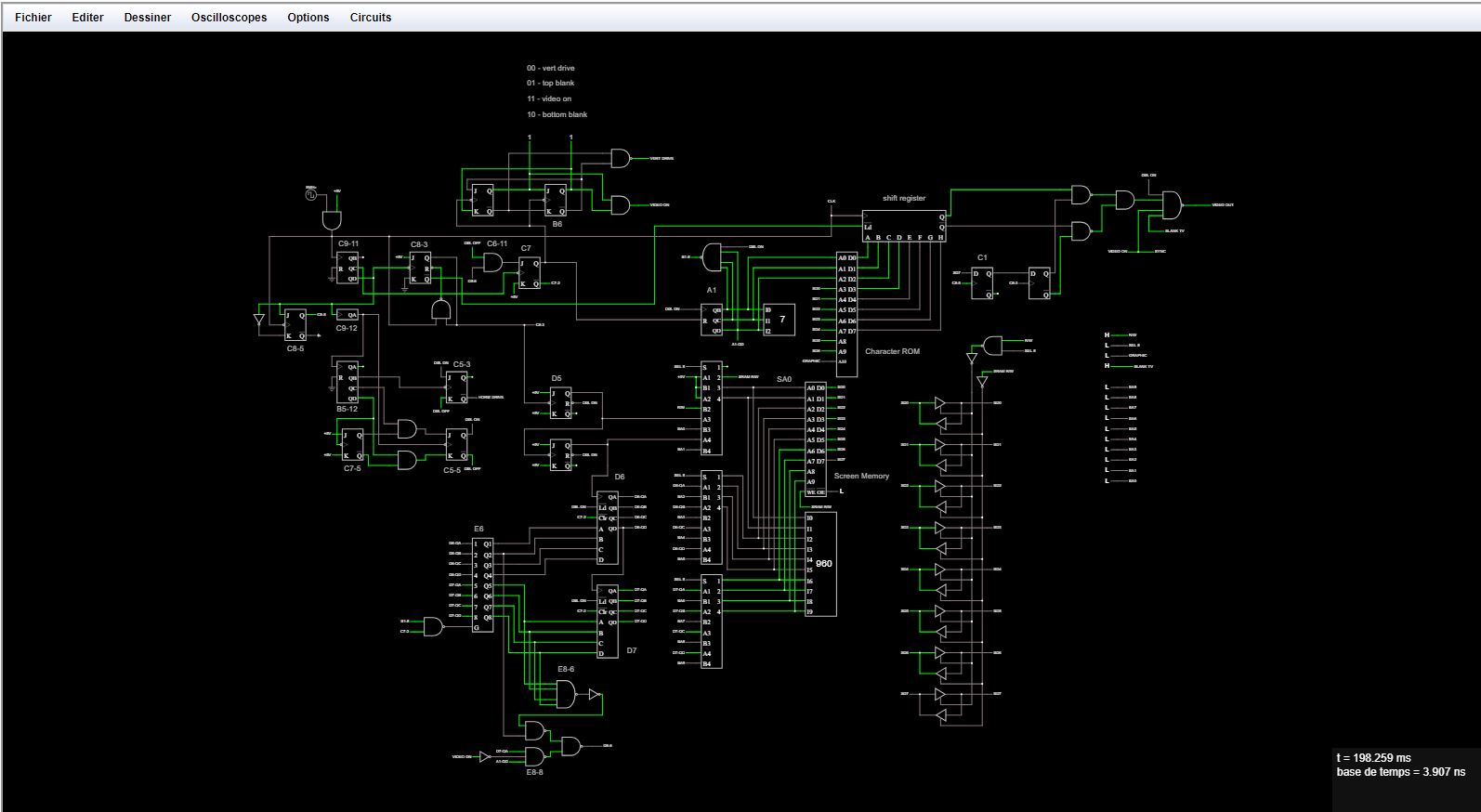Select the C7 JK flip-flop

(530, 272)
